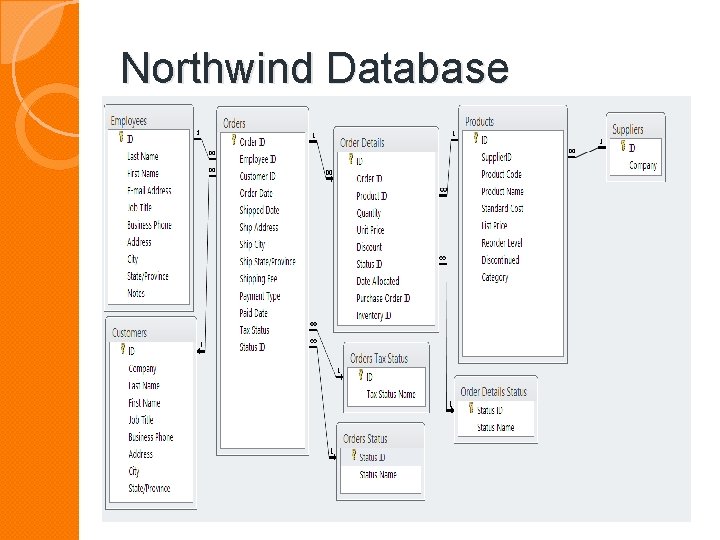The height and width of the screenshot is (540, 720).
Task: Click the key icon beside Customers ID
Action: (x=123, y=349)
